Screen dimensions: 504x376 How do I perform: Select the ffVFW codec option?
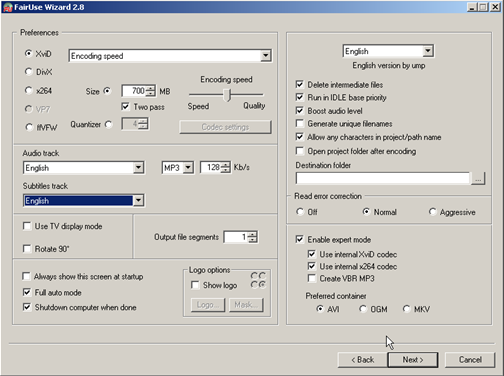29,127
